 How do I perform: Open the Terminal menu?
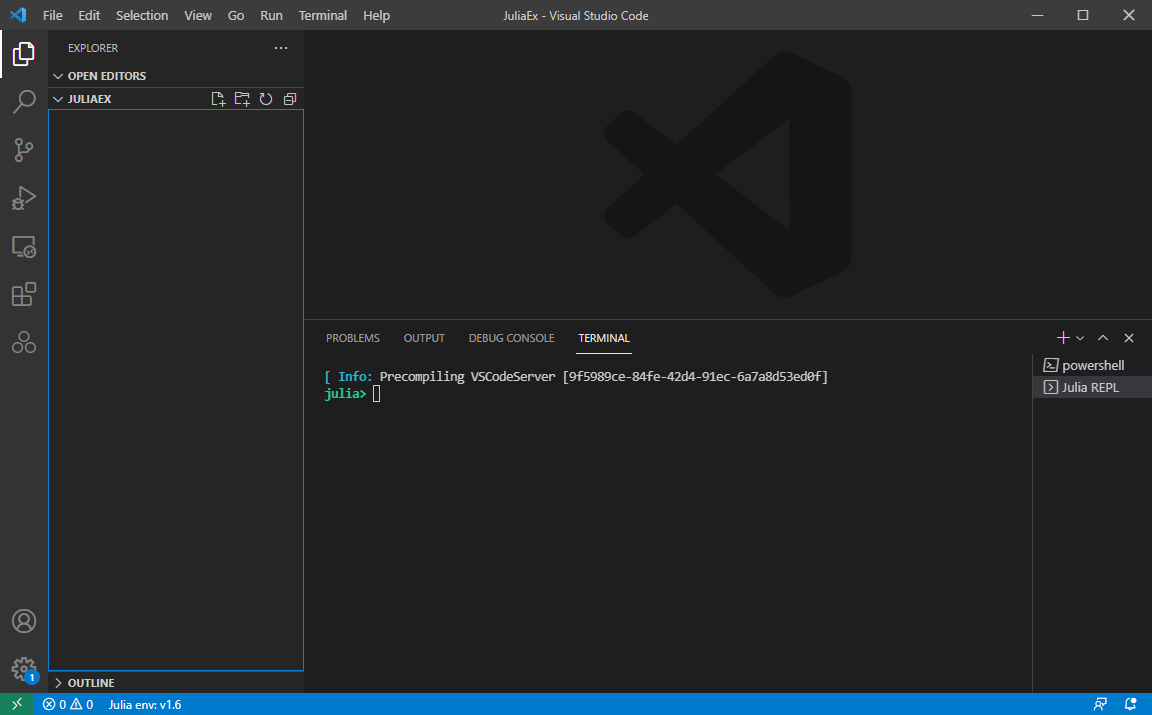323,15
